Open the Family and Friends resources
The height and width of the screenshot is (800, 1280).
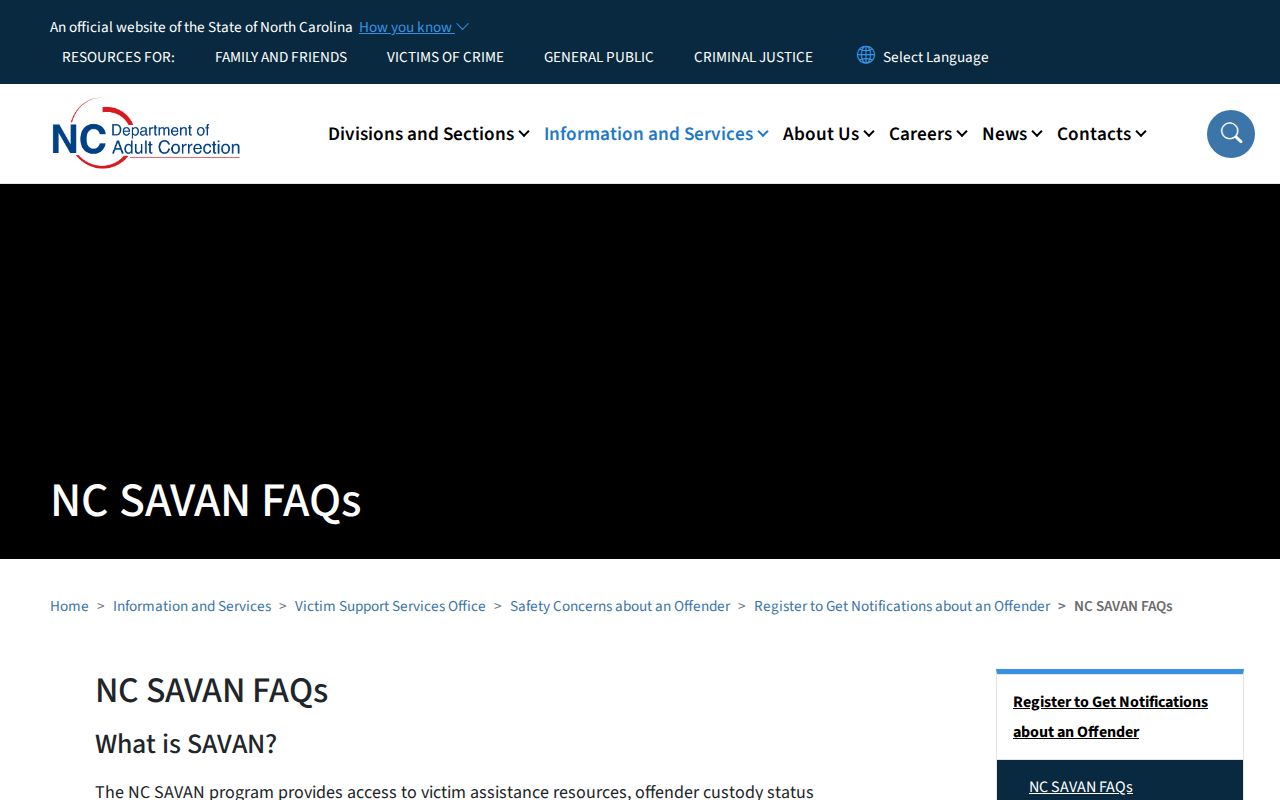coord(281,57)
